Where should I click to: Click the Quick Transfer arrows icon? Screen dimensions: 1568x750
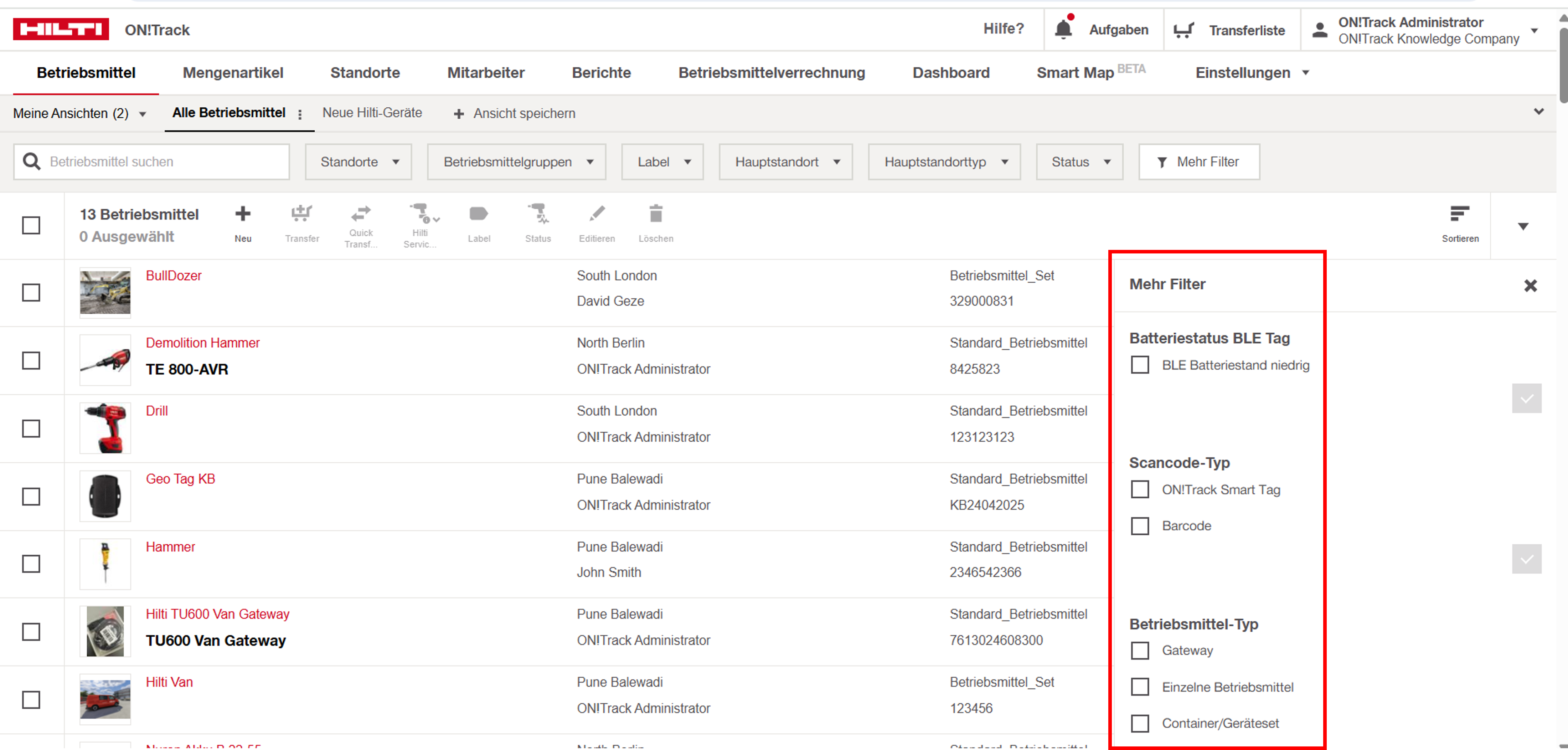(x=361, y=213)
